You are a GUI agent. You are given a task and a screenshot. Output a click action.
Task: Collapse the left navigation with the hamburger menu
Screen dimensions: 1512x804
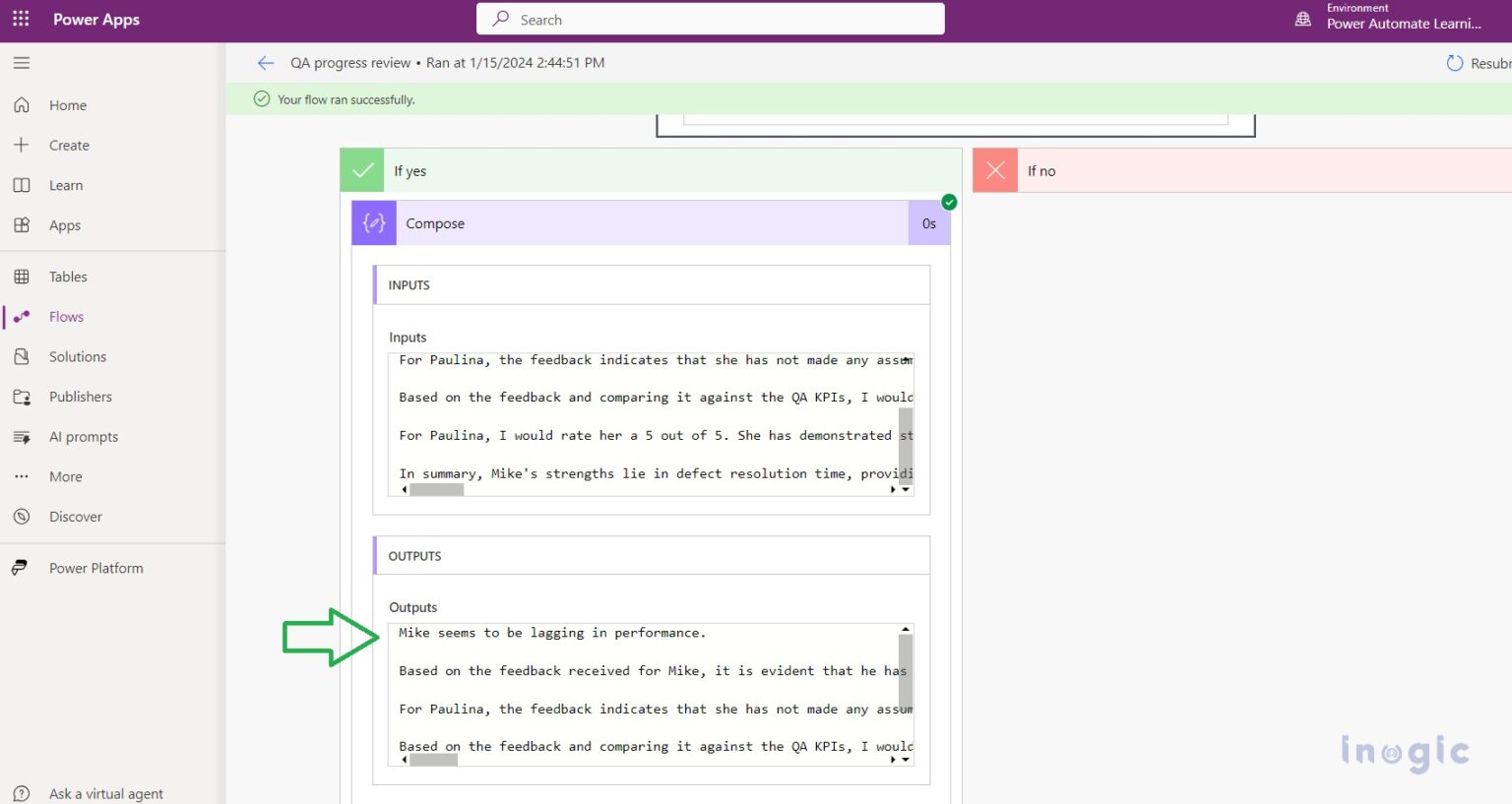click(20, 62)
